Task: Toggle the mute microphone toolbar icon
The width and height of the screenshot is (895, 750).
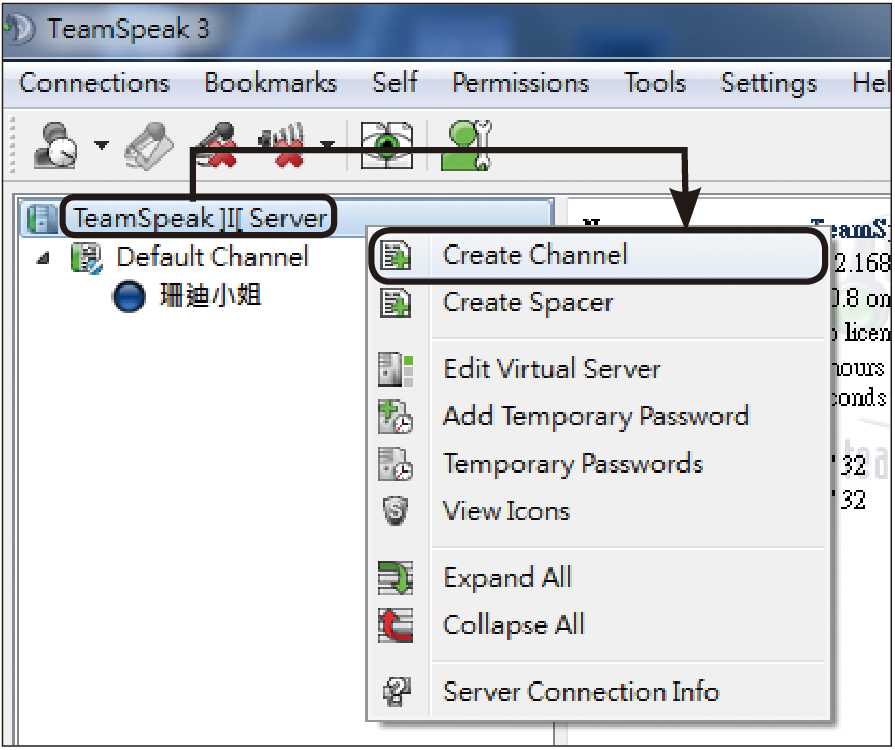Action: (x=216, y=144)
